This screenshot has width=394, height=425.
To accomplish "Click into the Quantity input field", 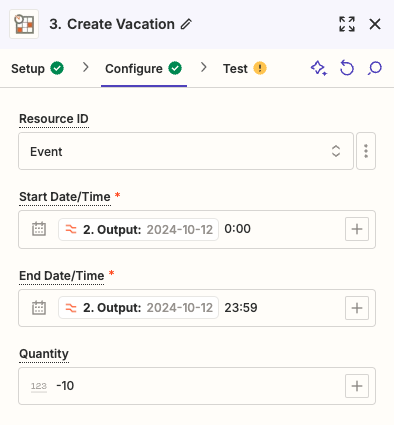I will tap(197, 386).
